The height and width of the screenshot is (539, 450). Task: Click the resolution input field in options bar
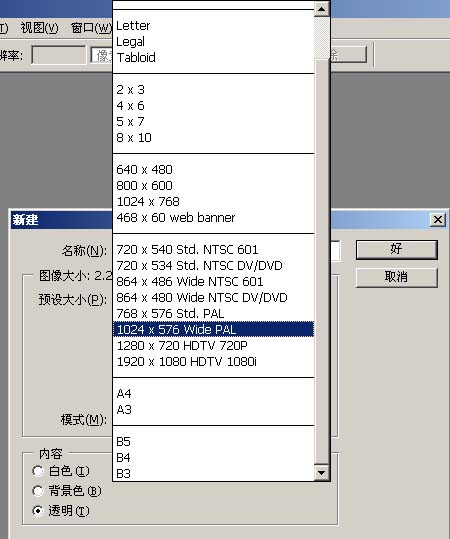point(58,55)
